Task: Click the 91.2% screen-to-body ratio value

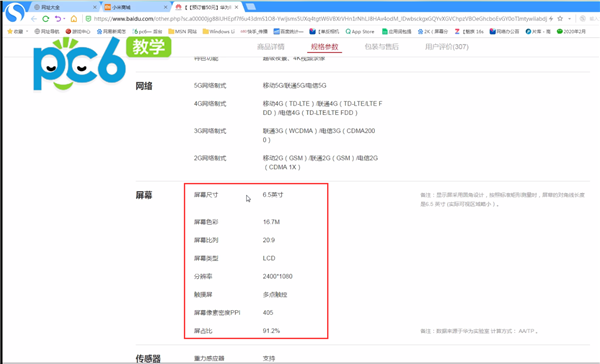Action: [x=271, y=330]
